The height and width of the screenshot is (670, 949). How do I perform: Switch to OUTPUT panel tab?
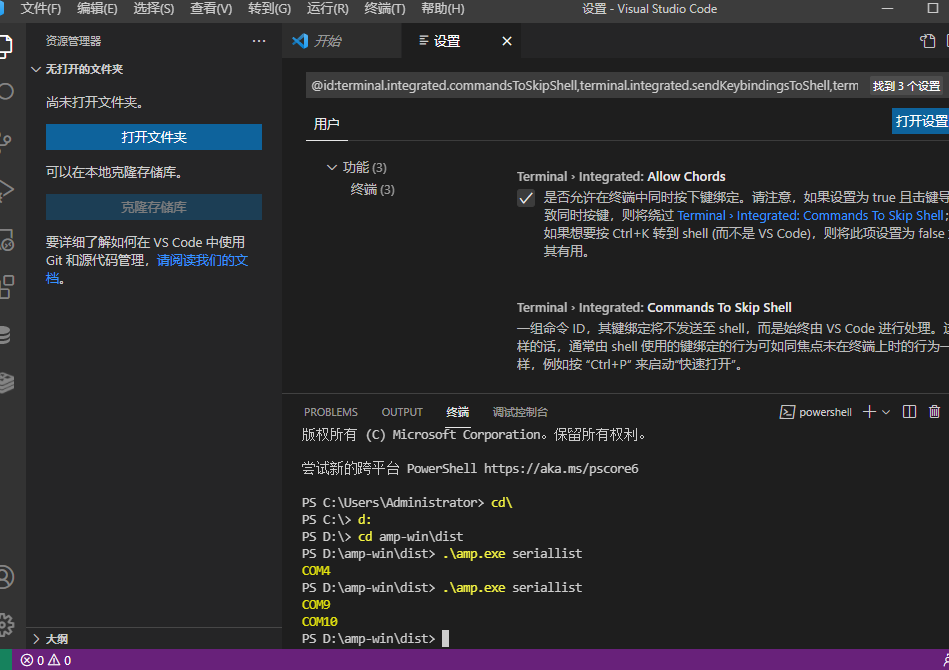click(x=402, y=412)
